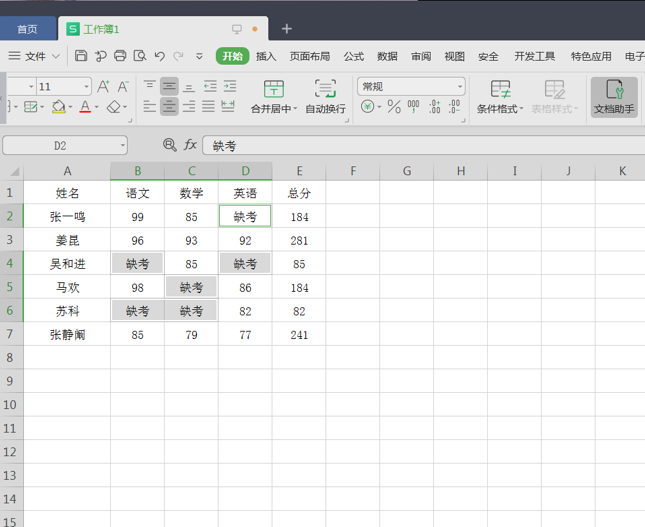Expand the customize quick access toolbar arrow
This screenshot has width=645, height=527.
[x=199, y=56]
